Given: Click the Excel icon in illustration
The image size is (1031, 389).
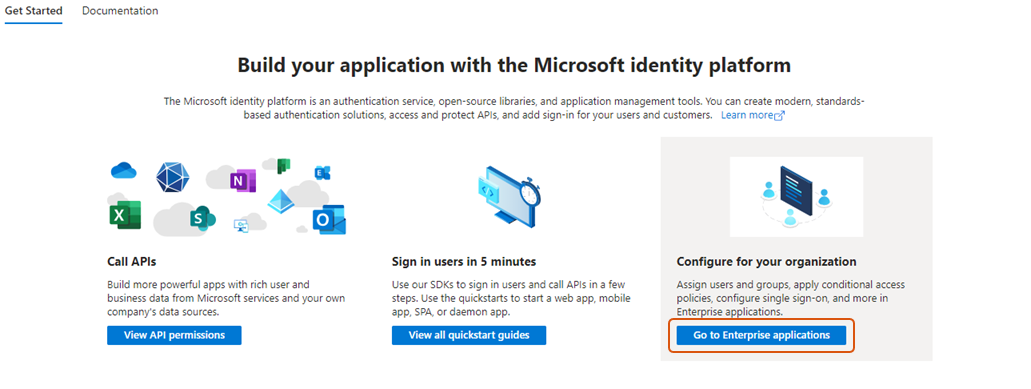Looking at the screenshot, I should [125, 215].
